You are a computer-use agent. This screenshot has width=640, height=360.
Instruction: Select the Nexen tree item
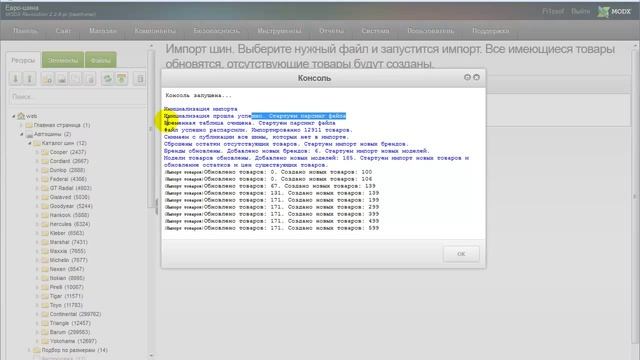[x=67, y=269]
